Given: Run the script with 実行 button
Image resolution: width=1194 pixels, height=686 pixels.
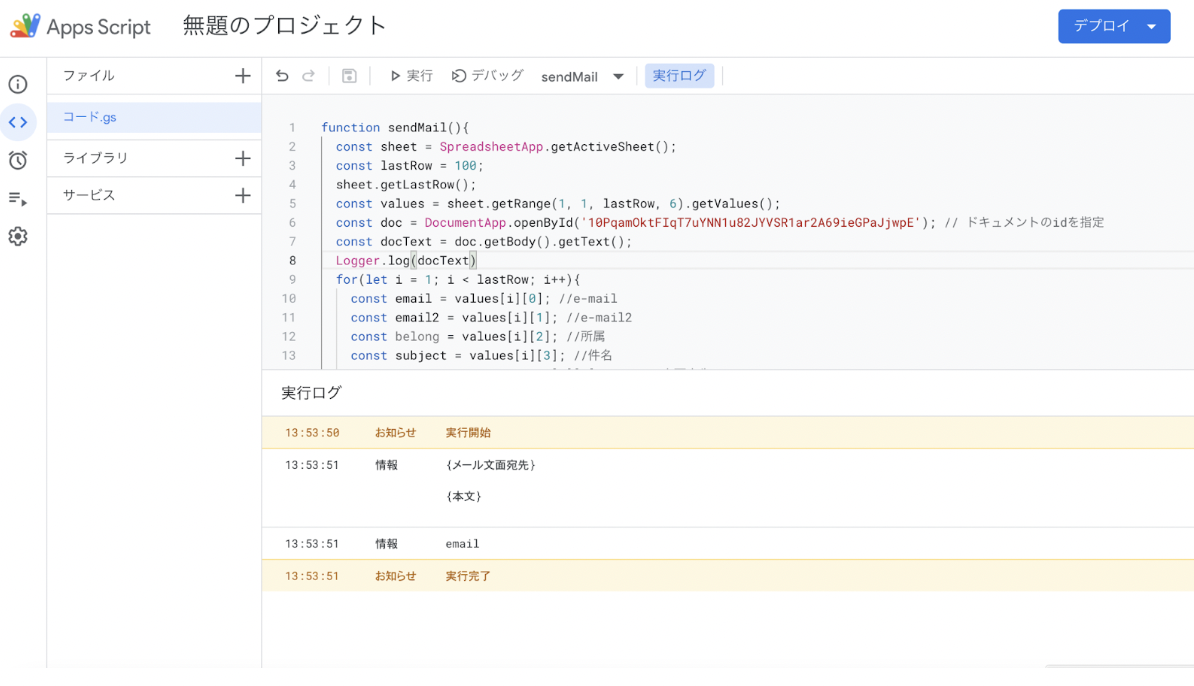Looking at the screenshot, I should pos(411,76).
